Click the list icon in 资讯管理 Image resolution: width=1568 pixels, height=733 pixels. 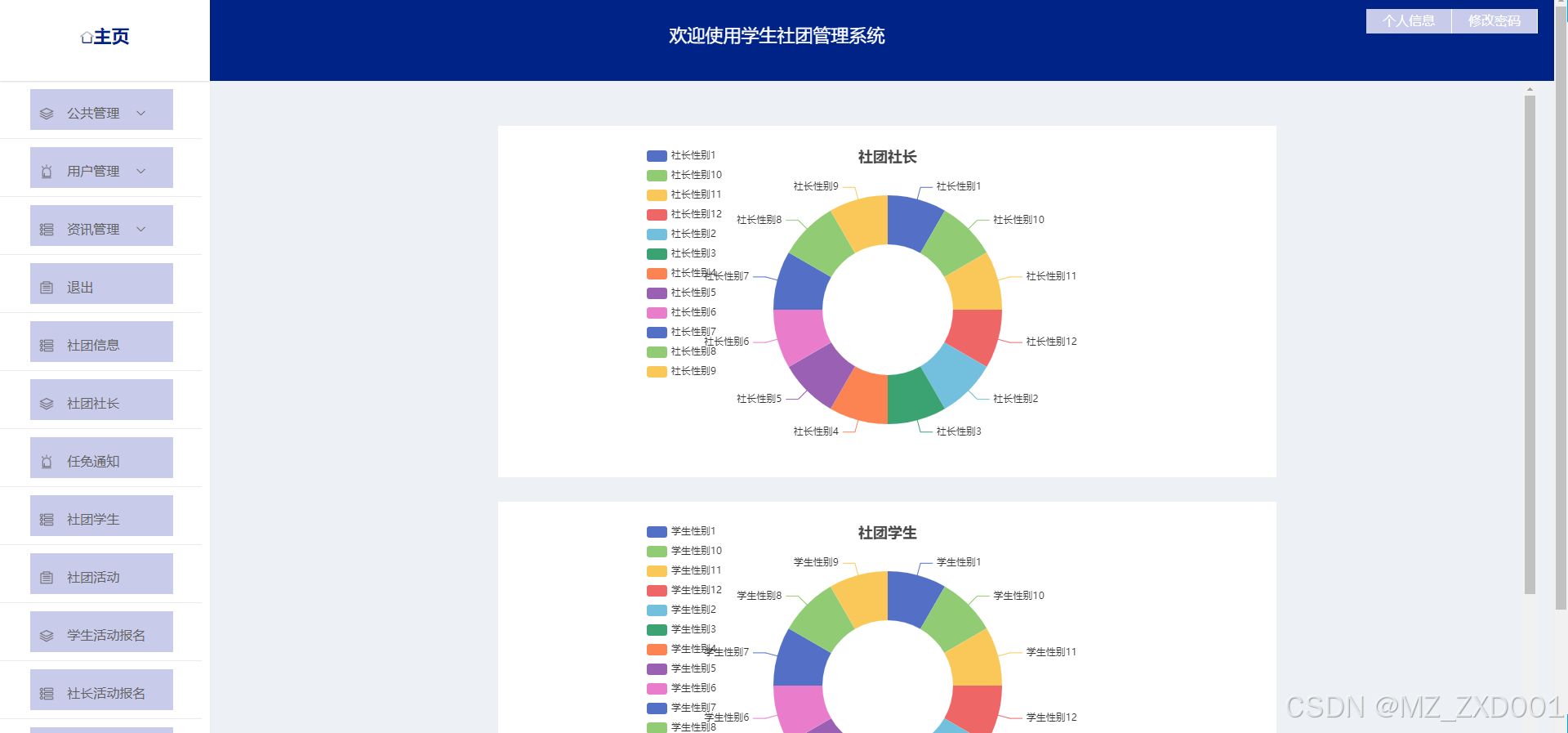coord(47,230)
